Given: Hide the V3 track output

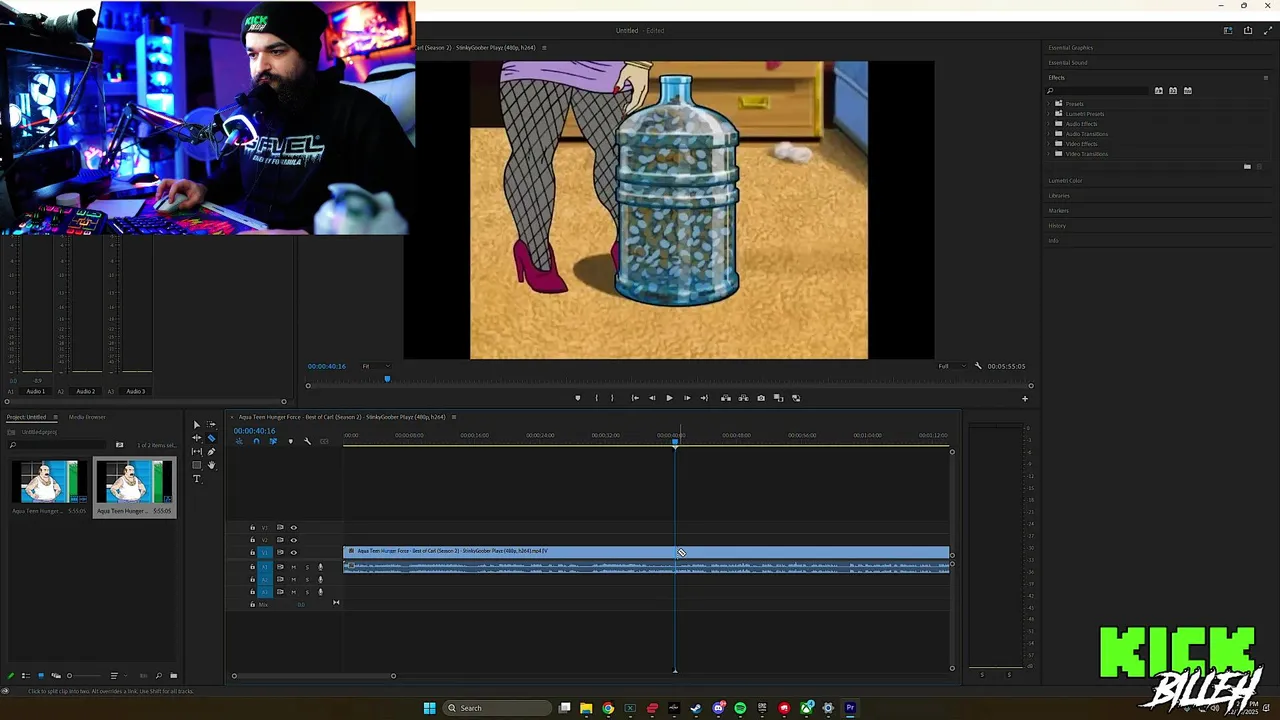Looking at the screenshot, I should tap(293, 527).
